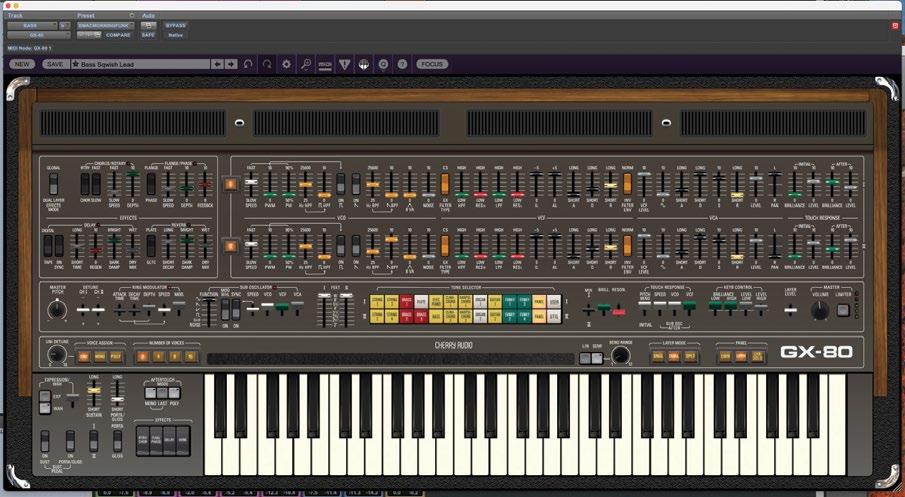The height and width of the screenshot is (497, 905).
Task: Click the question mark help icon
Action: tap(403, 64)
